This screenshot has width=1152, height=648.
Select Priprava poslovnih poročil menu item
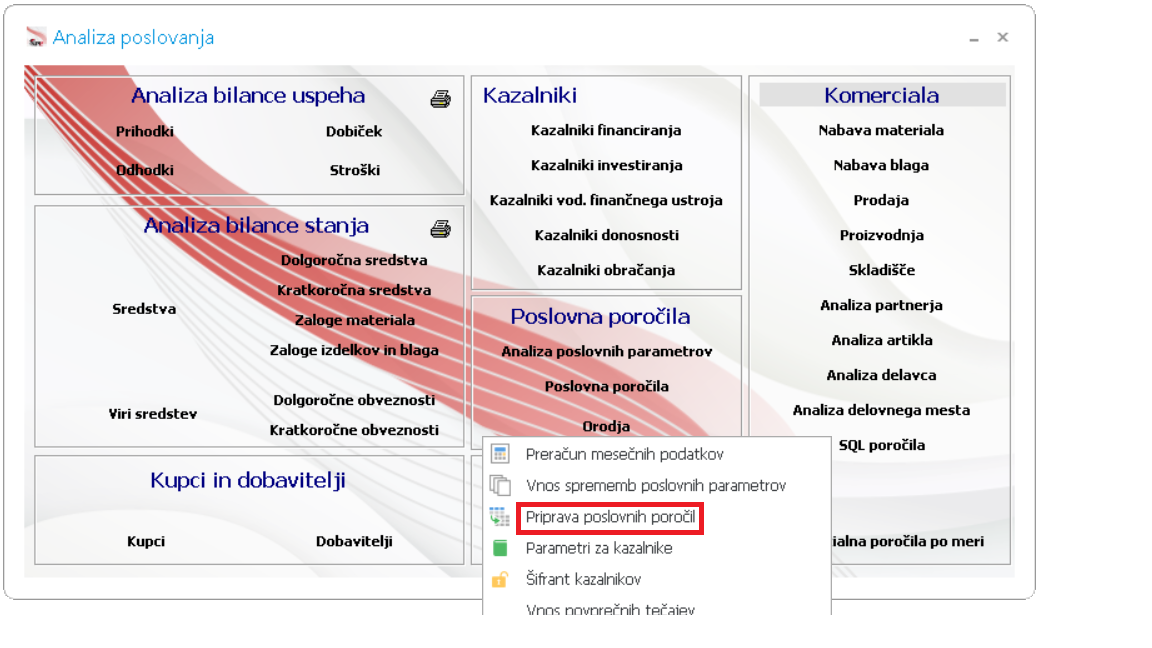(x=610, y=517)
